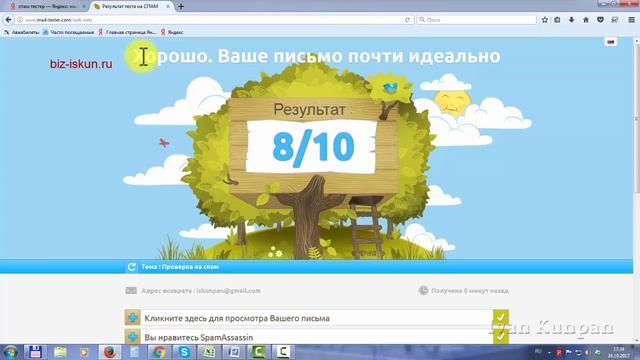The width and height of the screenshot is (640, 360).
Task: Click the Pocket shield icon in the toolbar
Action: point(600,20)
